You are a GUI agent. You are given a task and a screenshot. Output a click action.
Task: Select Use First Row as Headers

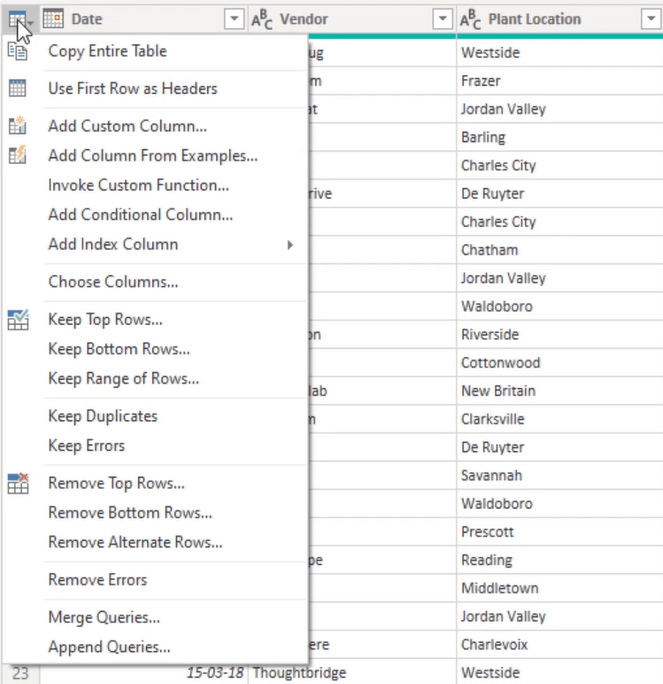(155, 89)
